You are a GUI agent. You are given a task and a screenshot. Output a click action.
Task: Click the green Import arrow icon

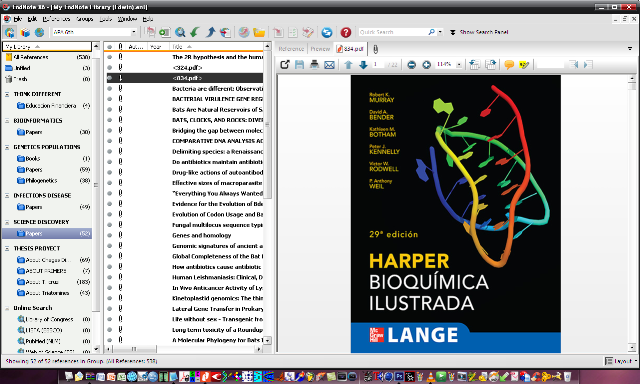195,32
